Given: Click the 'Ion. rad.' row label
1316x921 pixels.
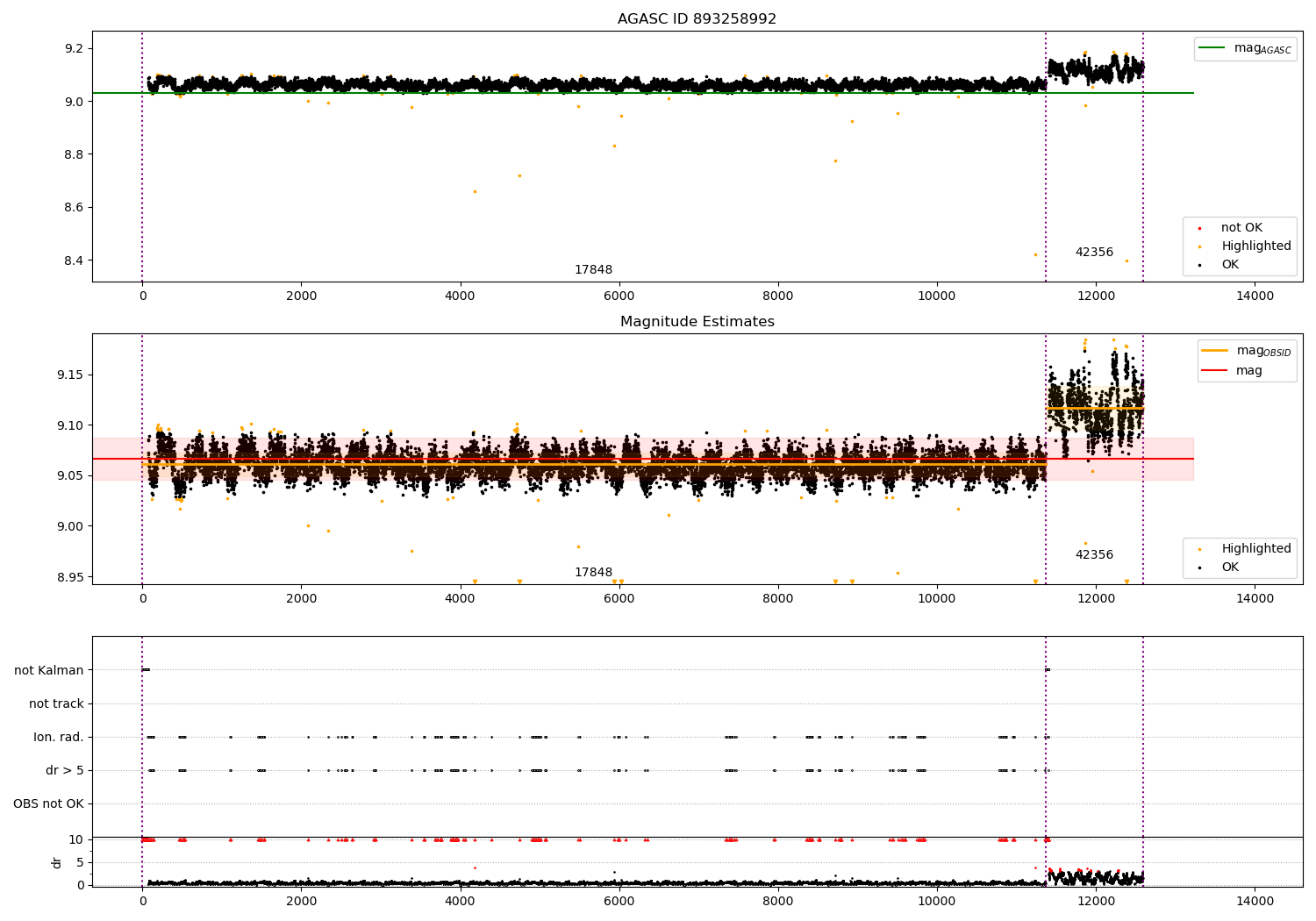Looking at the screenshot, I should [x=59, y=737].
